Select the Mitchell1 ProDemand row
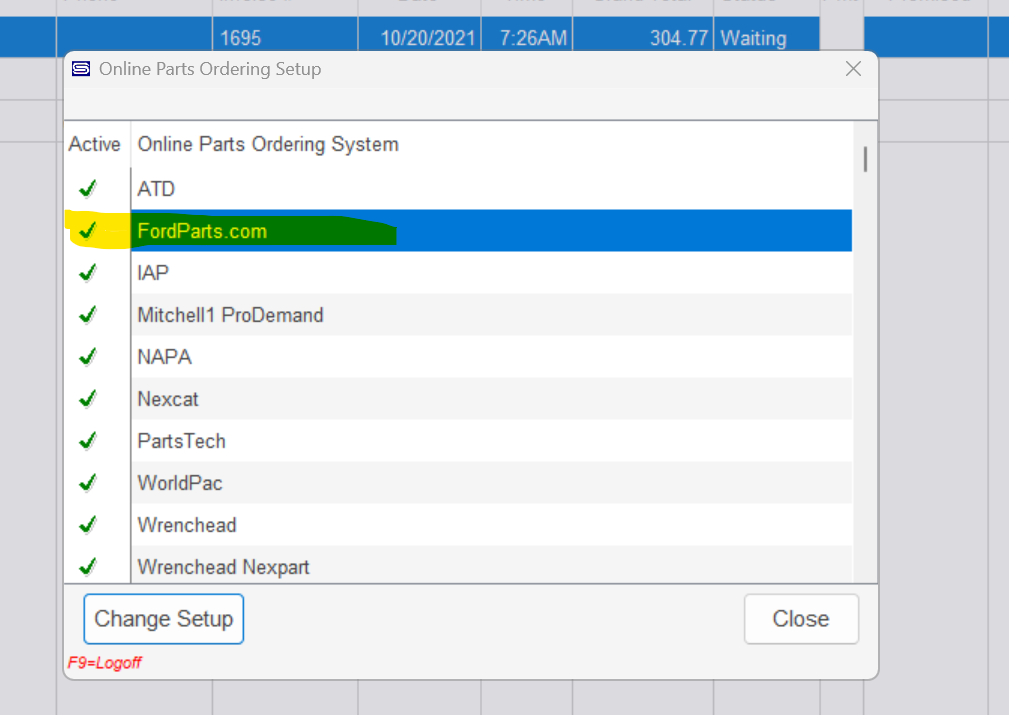 [x=492, y=315]
